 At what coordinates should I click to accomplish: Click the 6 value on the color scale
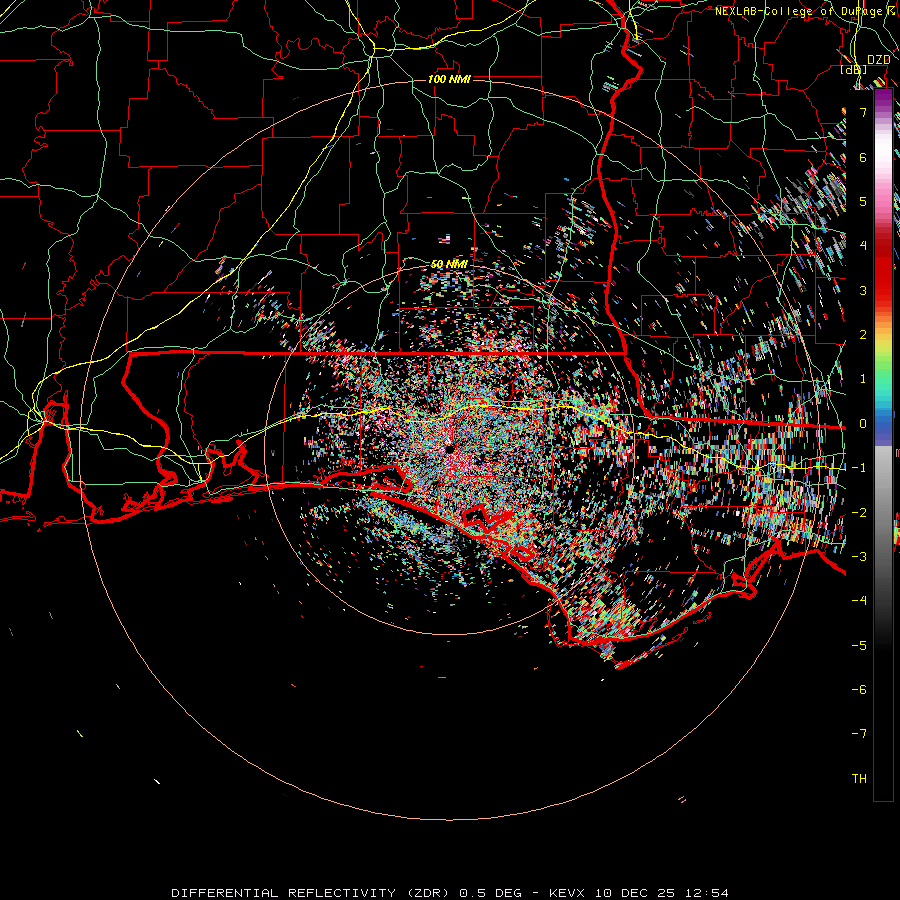[x=863, y=157]
